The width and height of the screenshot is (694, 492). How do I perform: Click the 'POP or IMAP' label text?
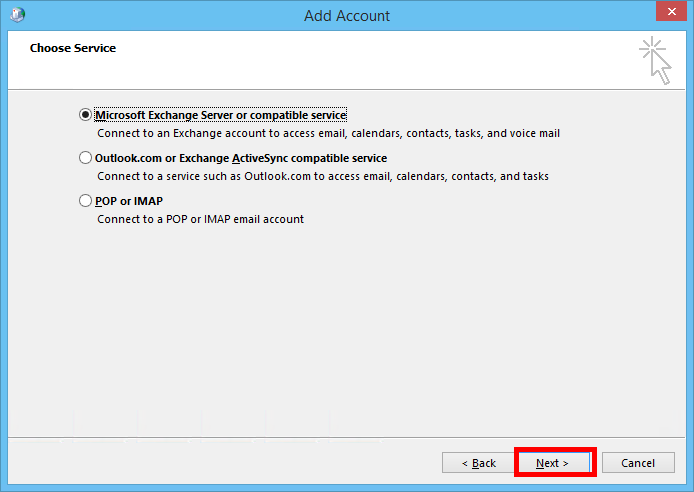[x=129, y=201]
